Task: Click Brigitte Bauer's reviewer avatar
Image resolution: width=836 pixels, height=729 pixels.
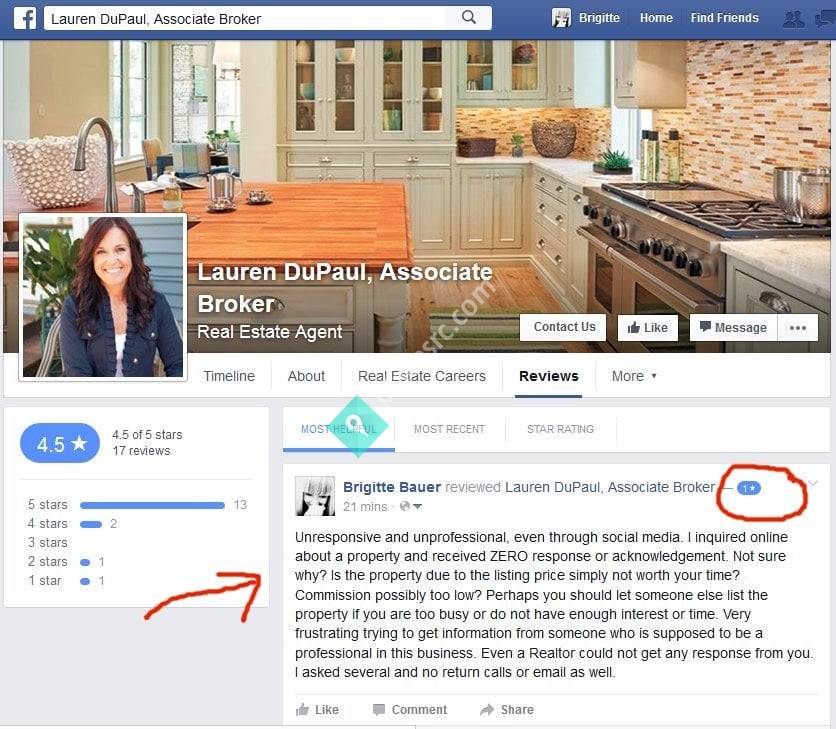Action: (314, 496)
